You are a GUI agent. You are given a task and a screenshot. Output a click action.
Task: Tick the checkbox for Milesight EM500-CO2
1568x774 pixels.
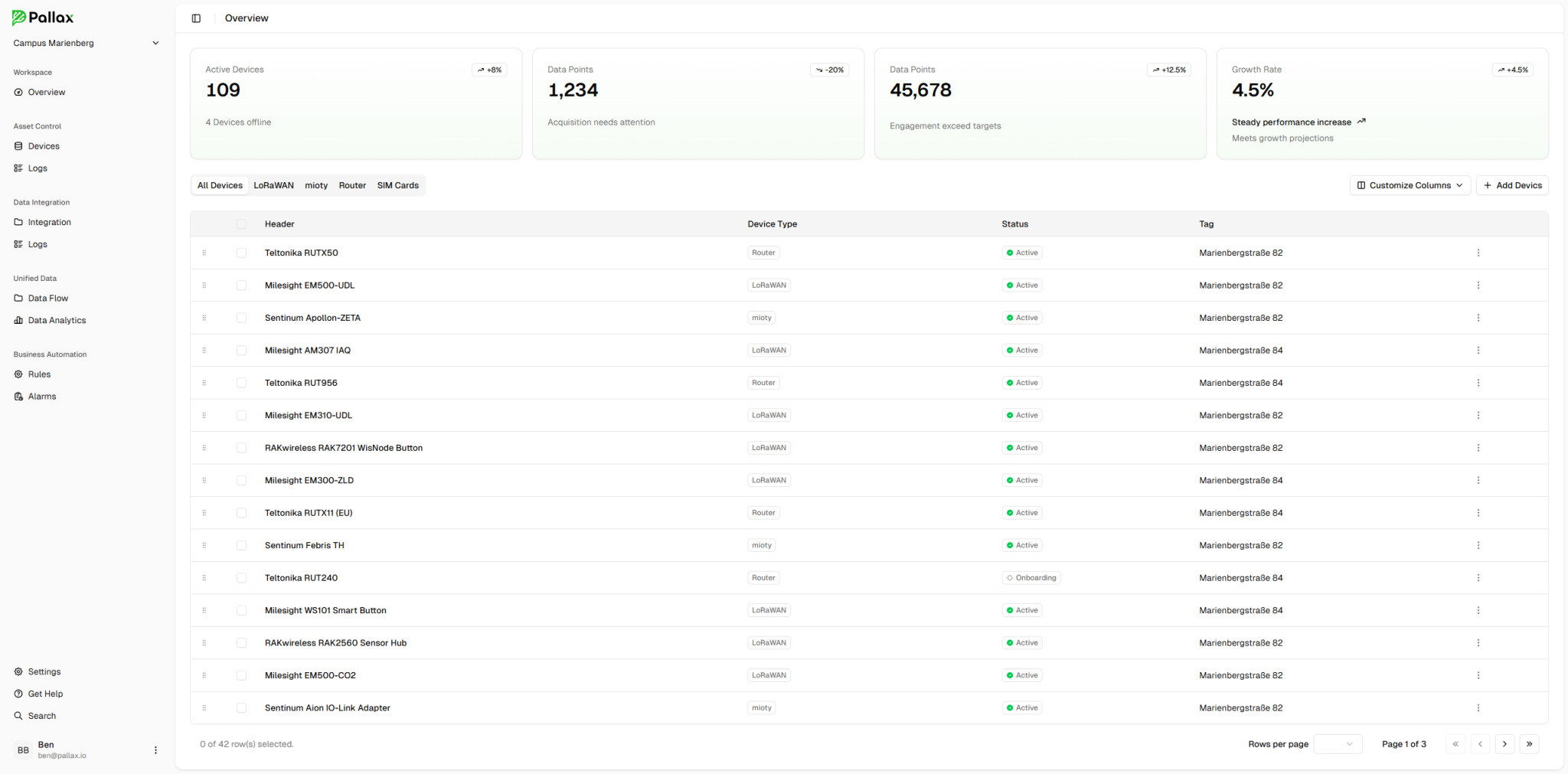tap(242, 675)
